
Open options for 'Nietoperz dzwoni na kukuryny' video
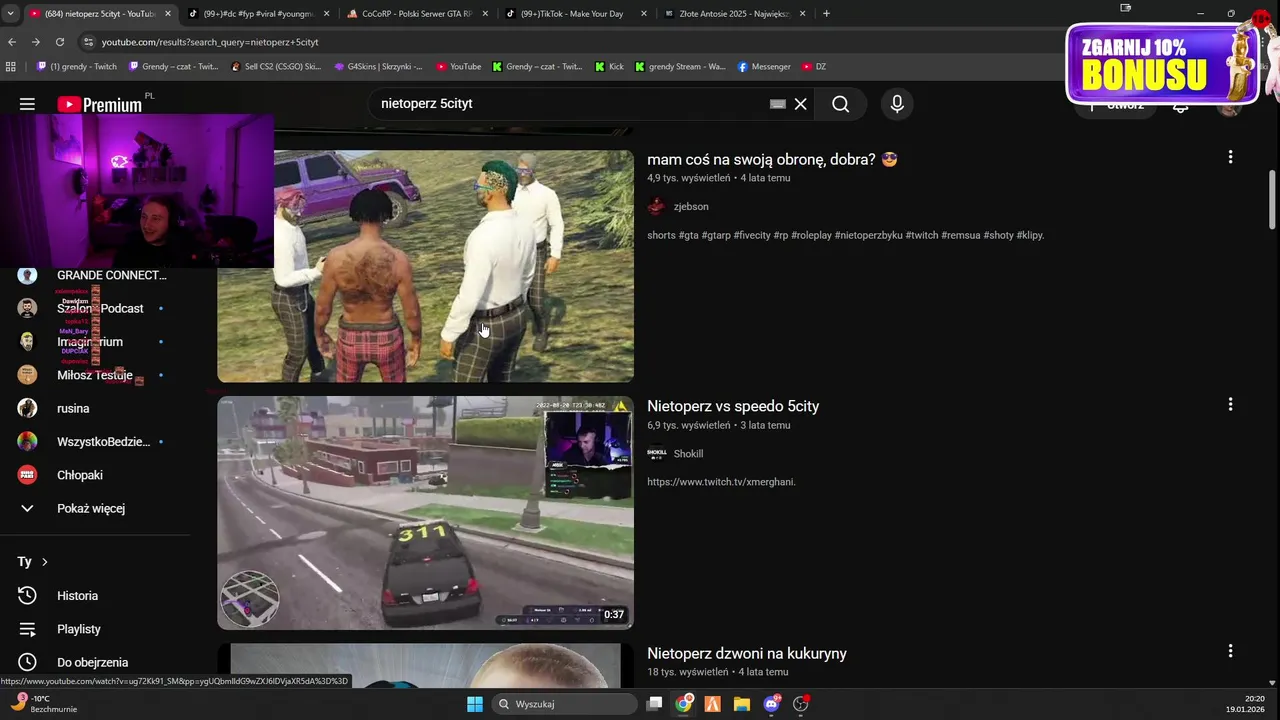pyautogui.click(x=1230, y=651)
